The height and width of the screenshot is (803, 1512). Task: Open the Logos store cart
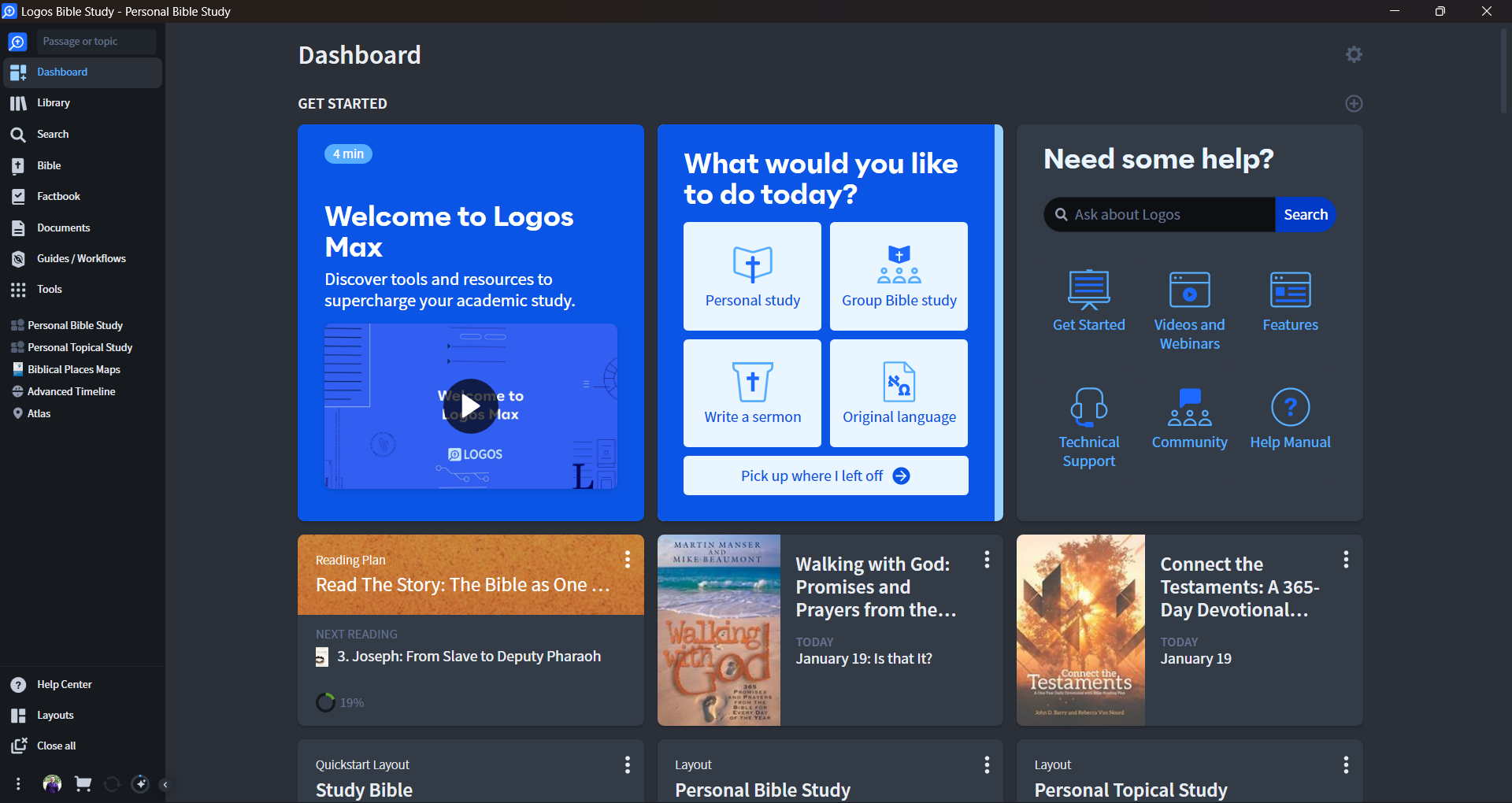(x=82, y=783)
